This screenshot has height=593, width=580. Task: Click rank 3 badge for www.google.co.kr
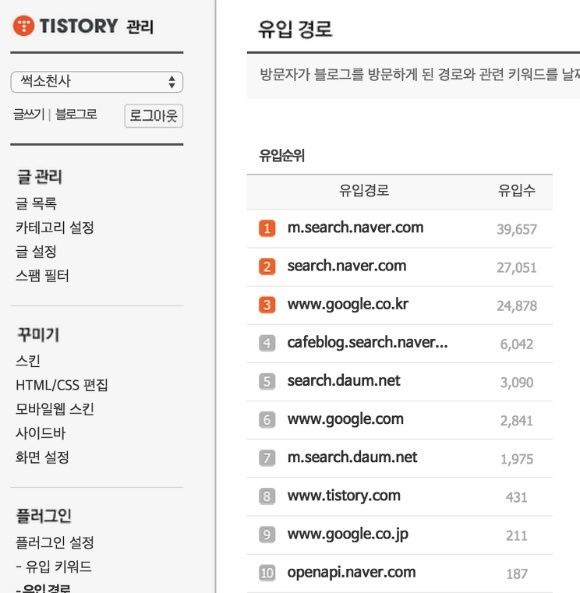[267, 305]
